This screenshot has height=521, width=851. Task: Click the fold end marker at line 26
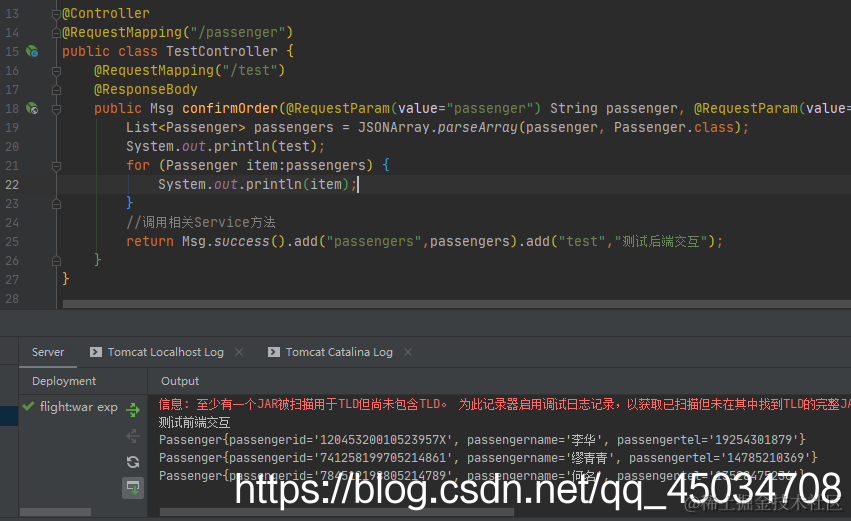[56, 261]
